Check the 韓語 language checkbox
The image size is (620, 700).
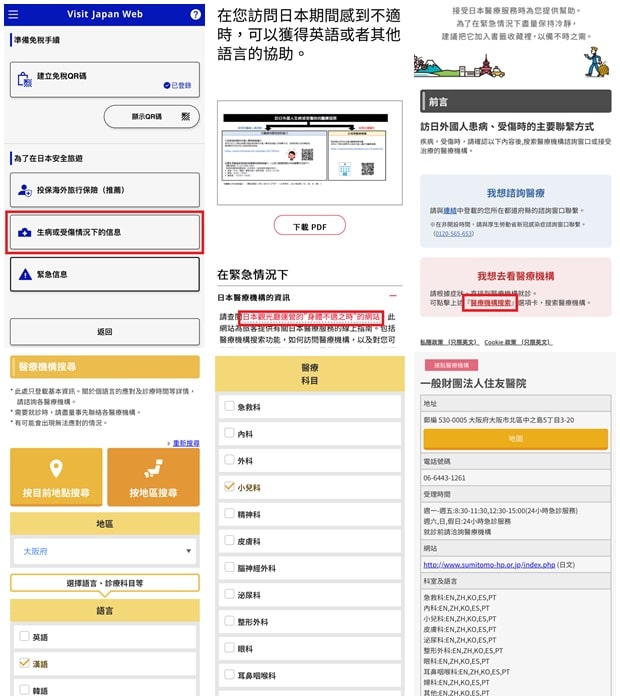(25, 690)
